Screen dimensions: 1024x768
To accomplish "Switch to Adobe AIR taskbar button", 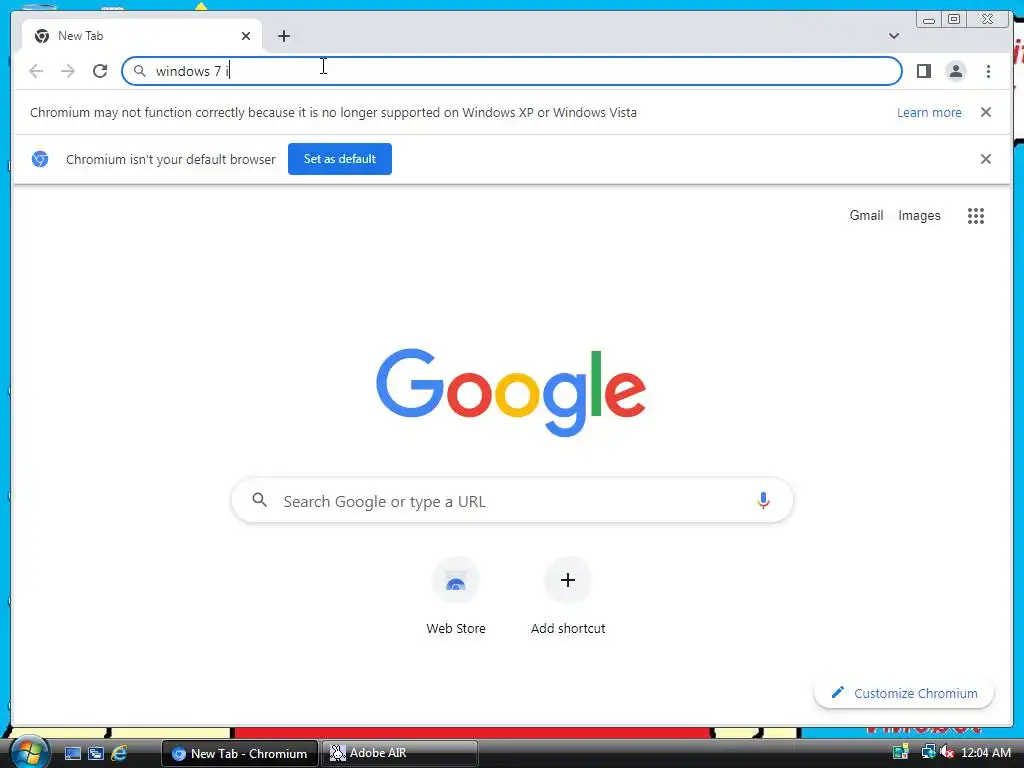I will coord(399,753).
